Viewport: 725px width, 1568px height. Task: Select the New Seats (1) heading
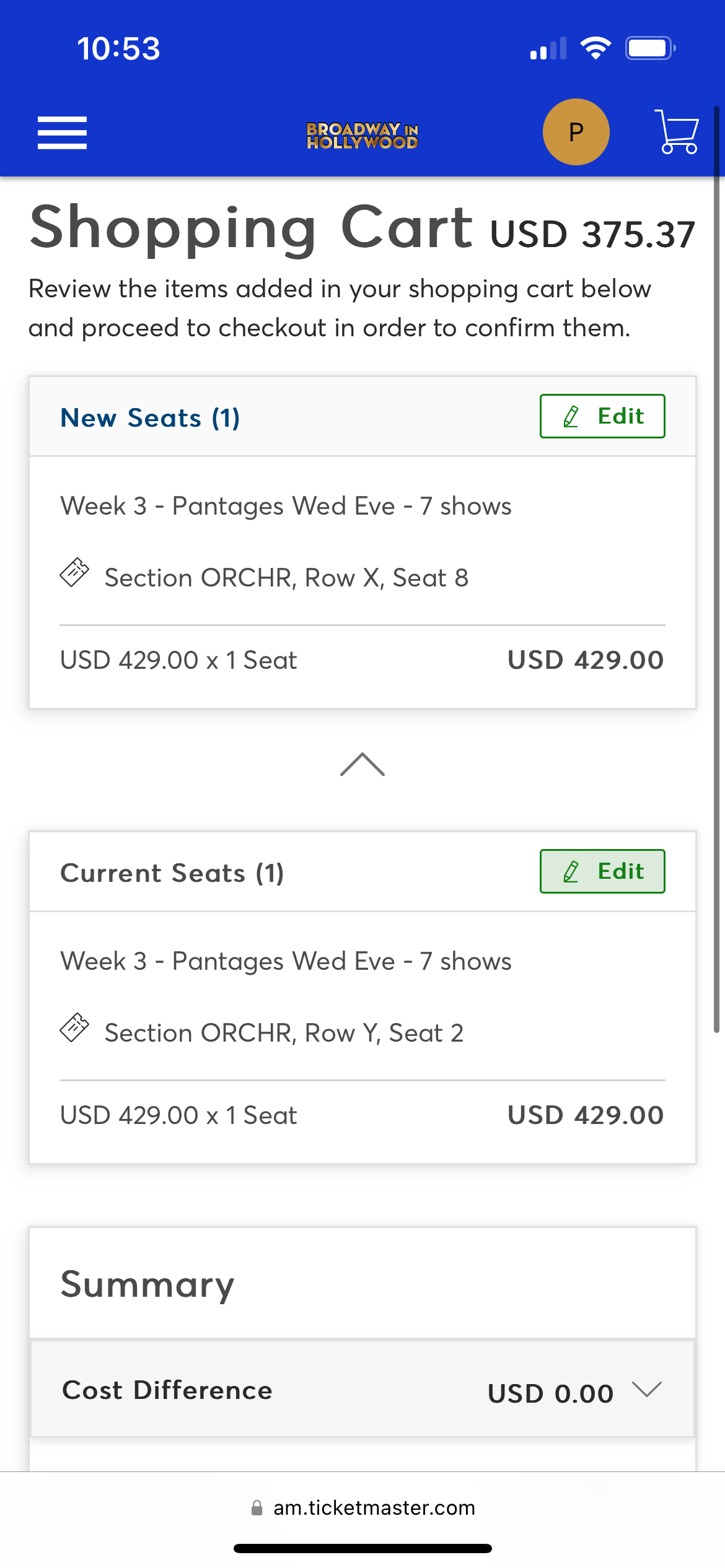tap(151, 418)
